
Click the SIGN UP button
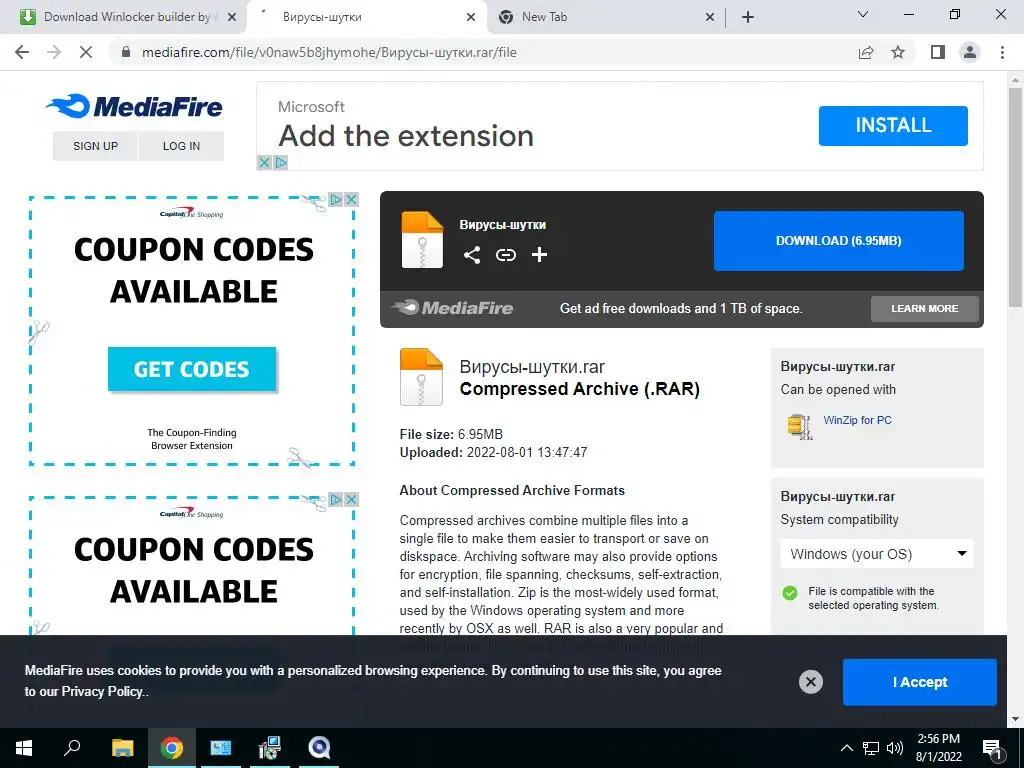[x=95, y=146]
